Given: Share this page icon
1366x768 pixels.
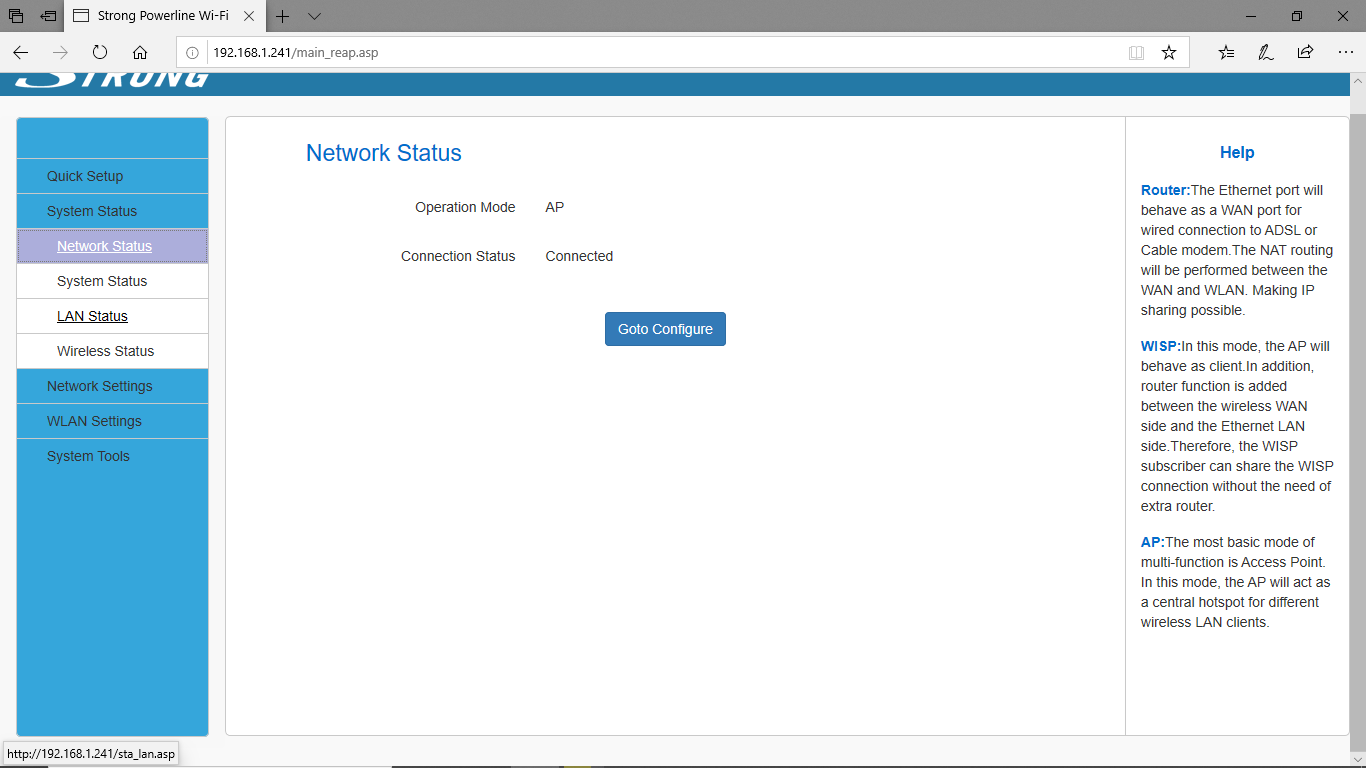Looking at the screenshot, I should tap(1305, 52).
